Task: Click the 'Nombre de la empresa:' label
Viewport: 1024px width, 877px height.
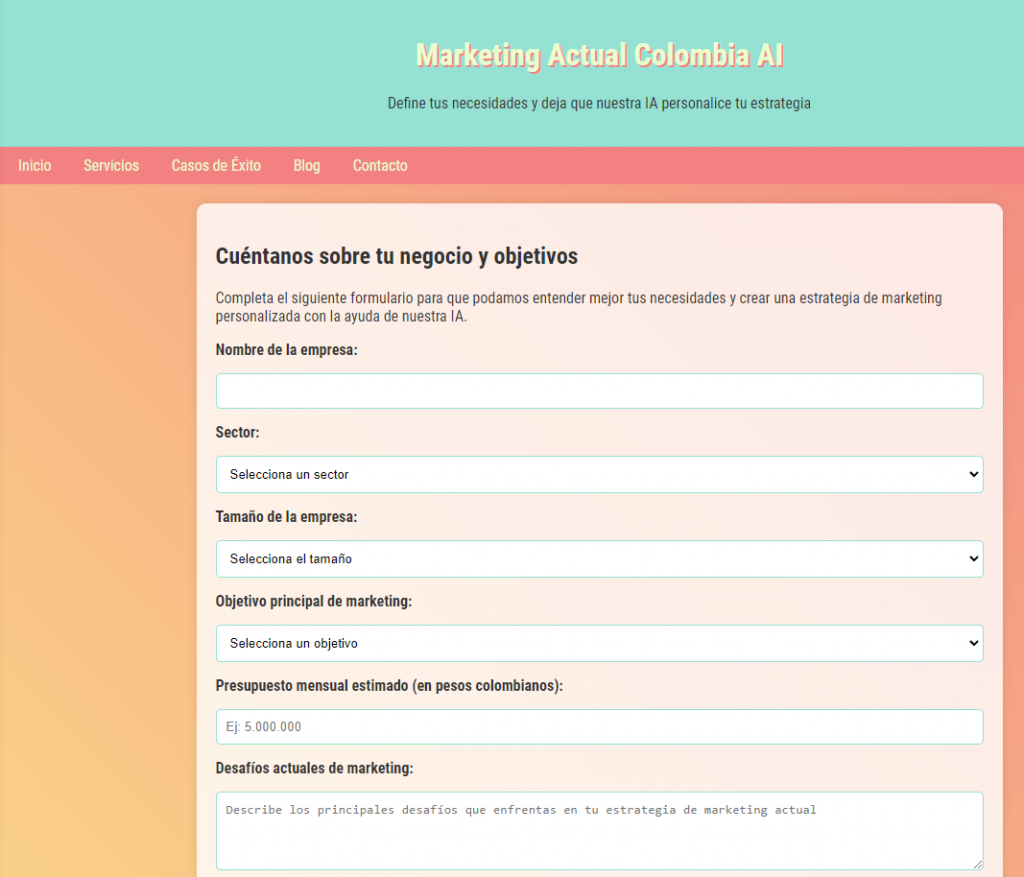Action: [287, 350]
